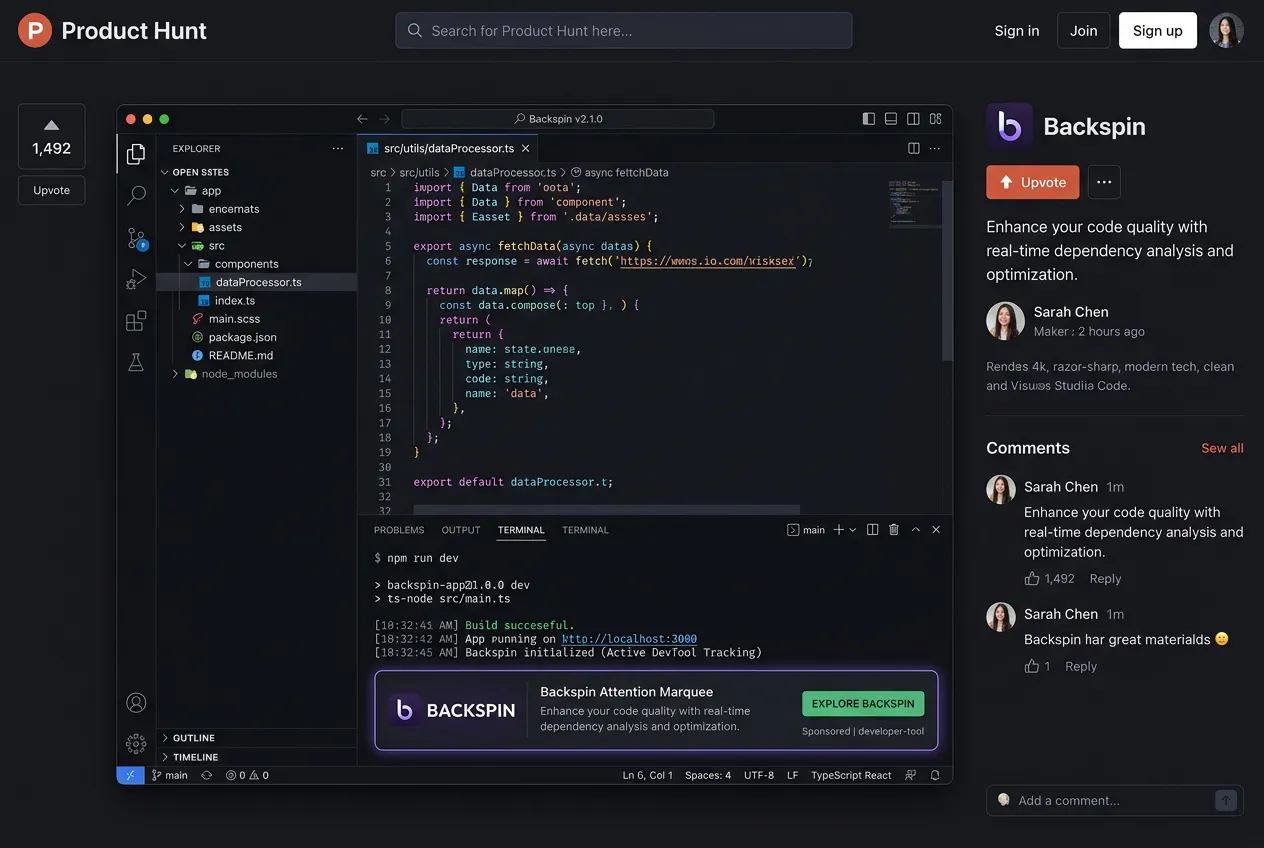This screenshot has width=1264, height=848.
Task: Click the feedback icon in the status bar
Action: (x=910, y=775)
